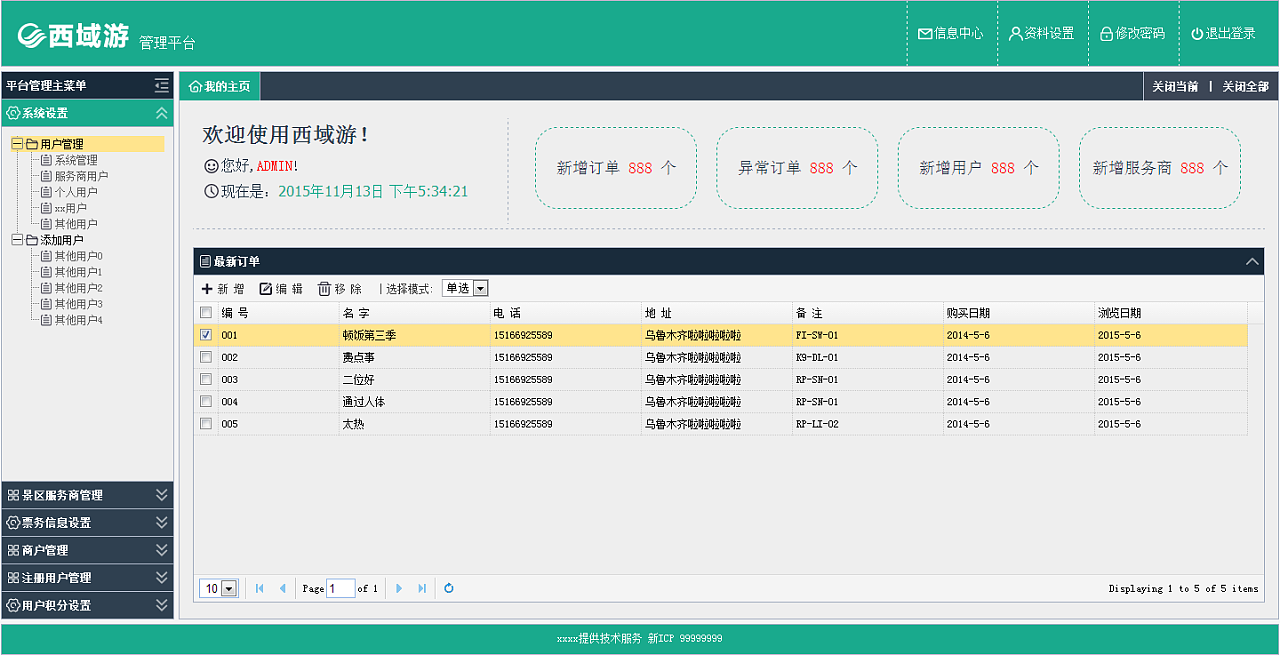The image size is (1280, 655).
Task: Click the 注册用户管理 grid icon
Action: pyautogui.click(x=13, y=578)
